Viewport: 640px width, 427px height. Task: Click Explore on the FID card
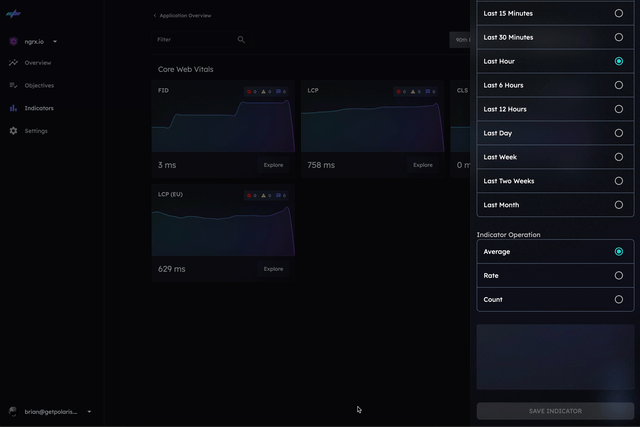pos(273,165)
